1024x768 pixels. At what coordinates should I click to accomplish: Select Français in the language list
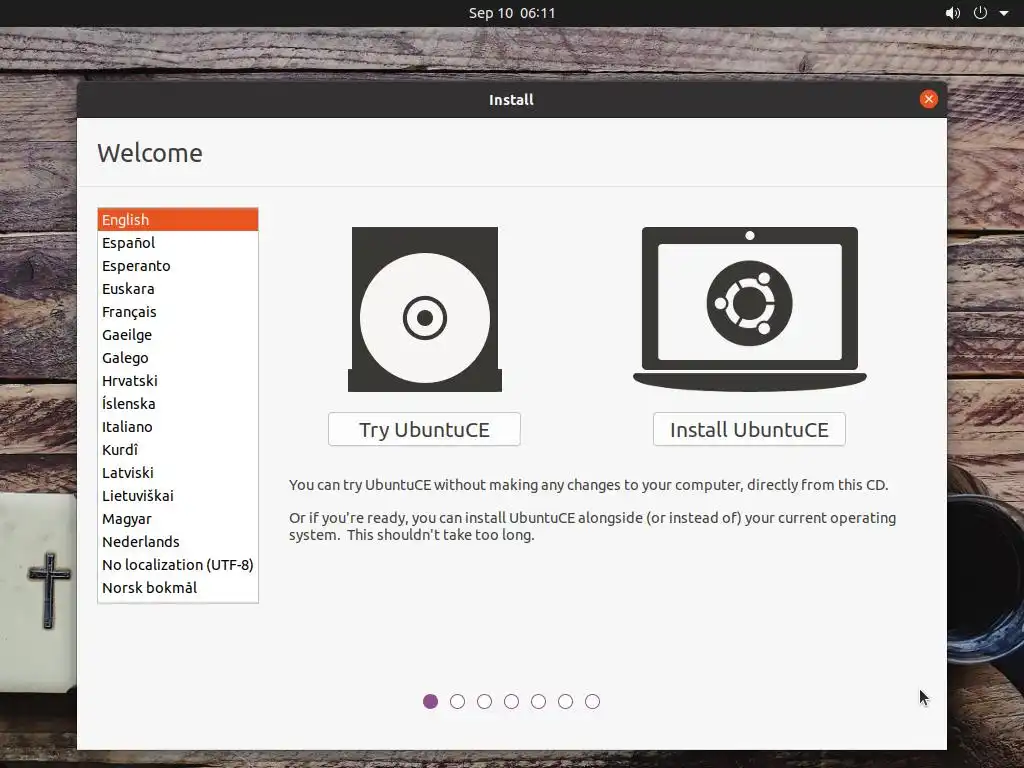pyautogui.click(x=178, y=312)
